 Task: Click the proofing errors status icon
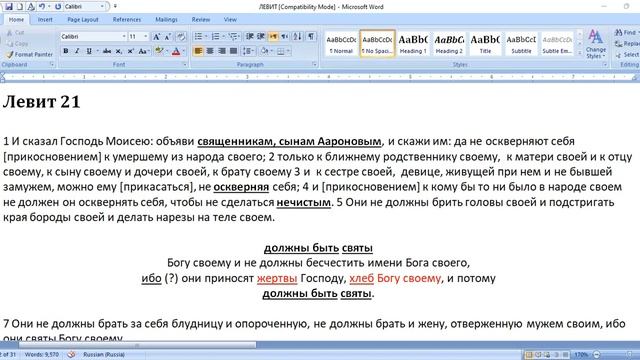point(71,355)
